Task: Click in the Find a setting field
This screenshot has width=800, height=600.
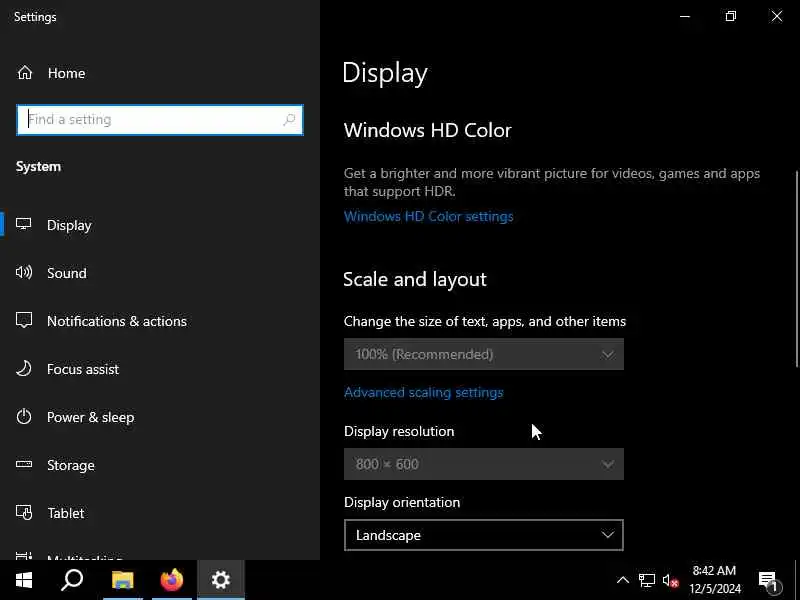Action: pos(160,120)
